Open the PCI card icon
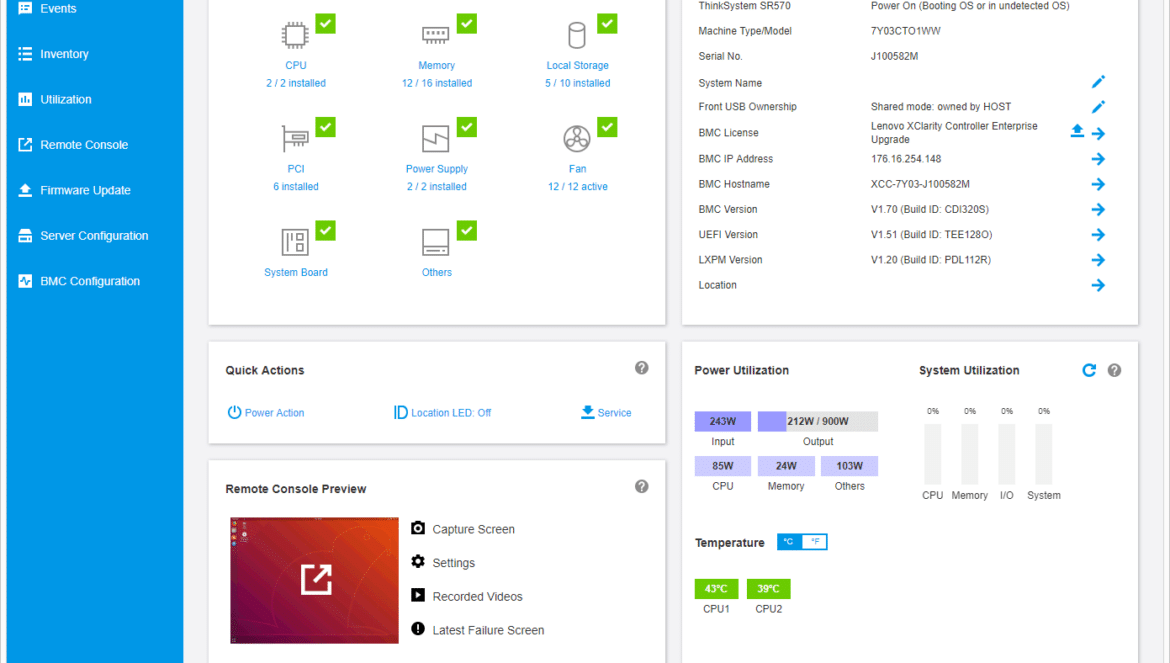The image size is (1170, 663). (x=295, y=139)
